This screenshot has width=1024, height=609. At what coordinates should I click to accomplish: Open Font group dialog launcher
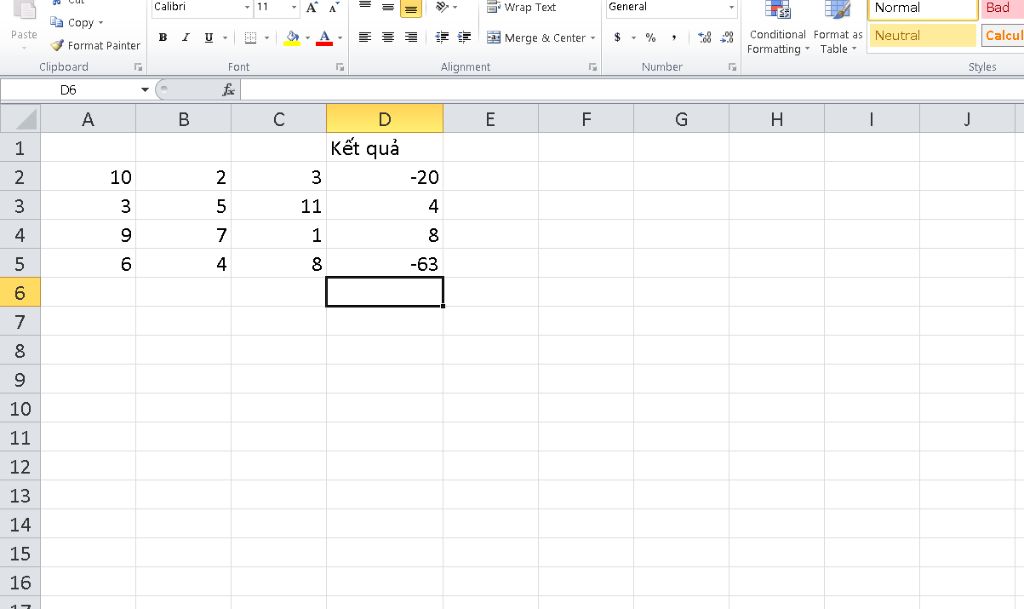click(x=340, y=67)
